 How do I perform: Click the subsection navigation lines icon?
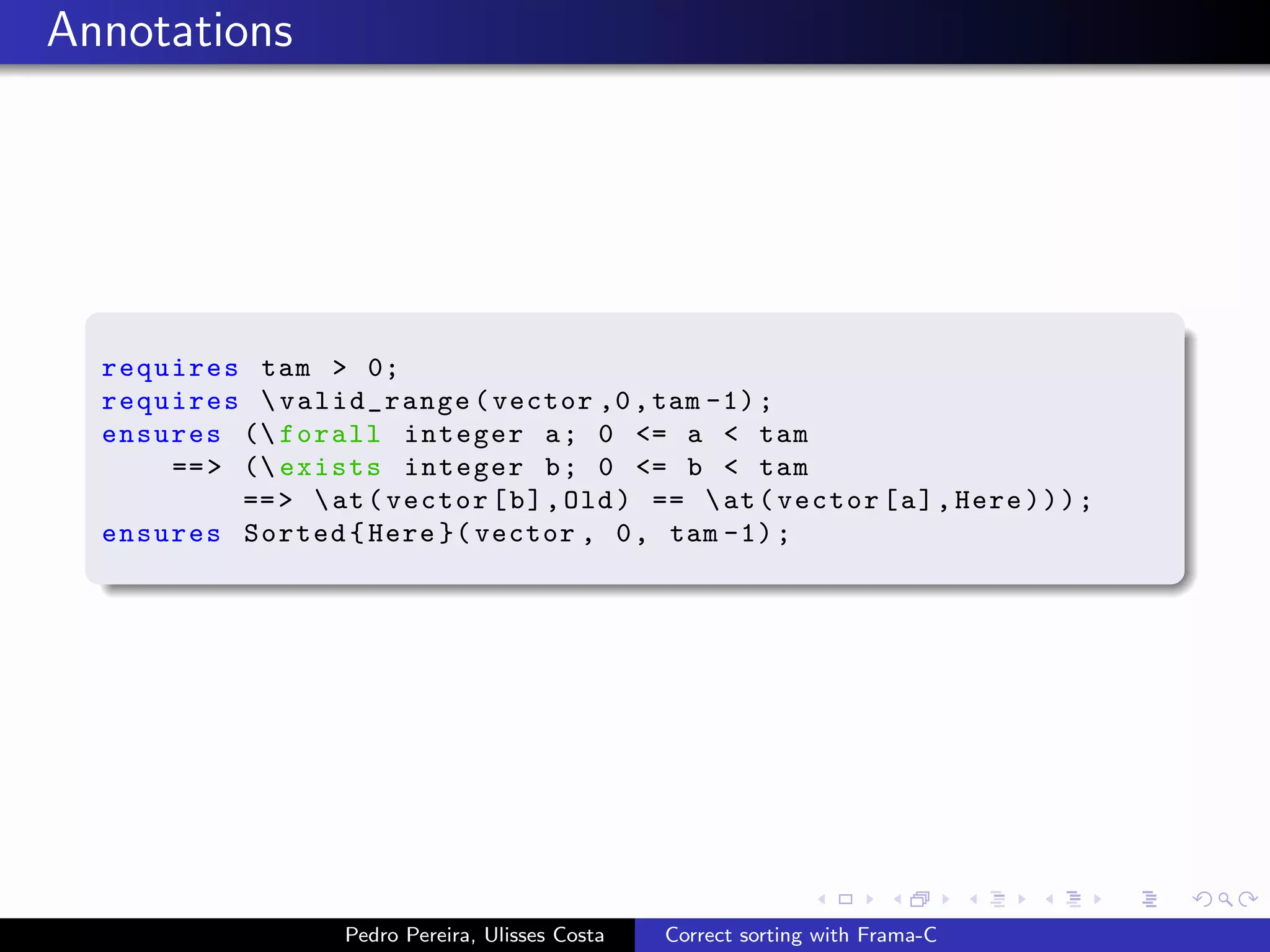998,899
